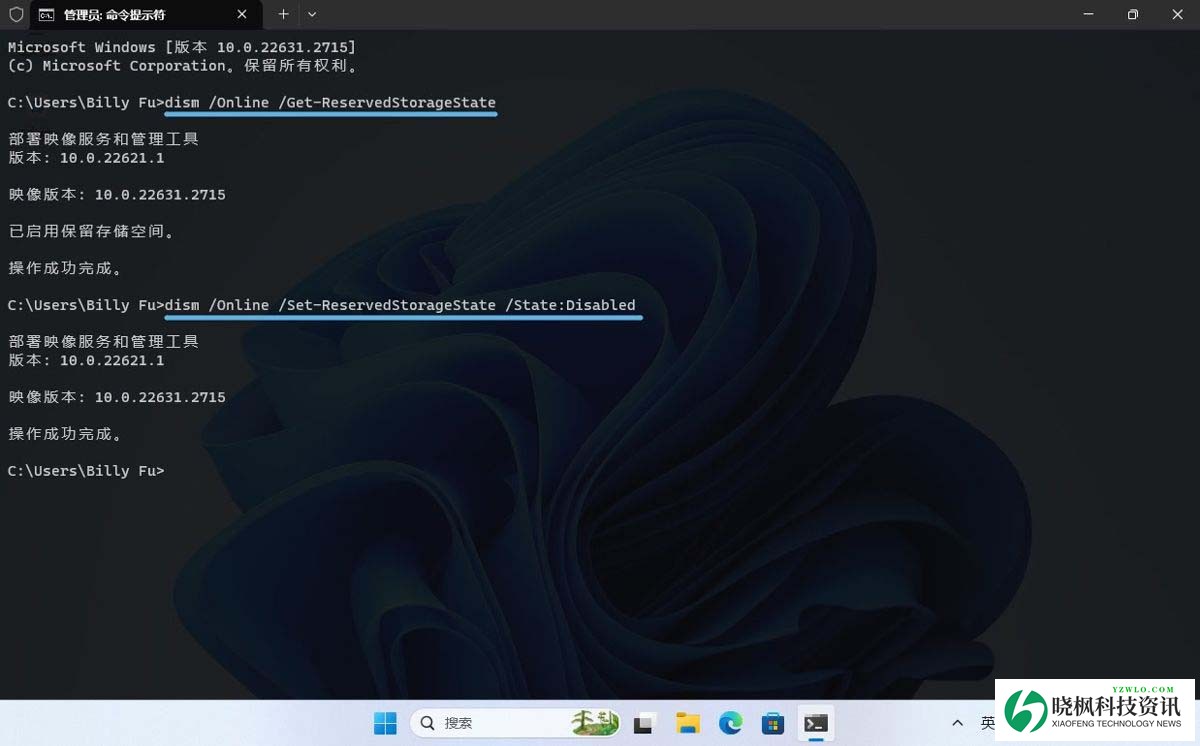Open Microsoft Store from the taskbar

tap(772, 723)
